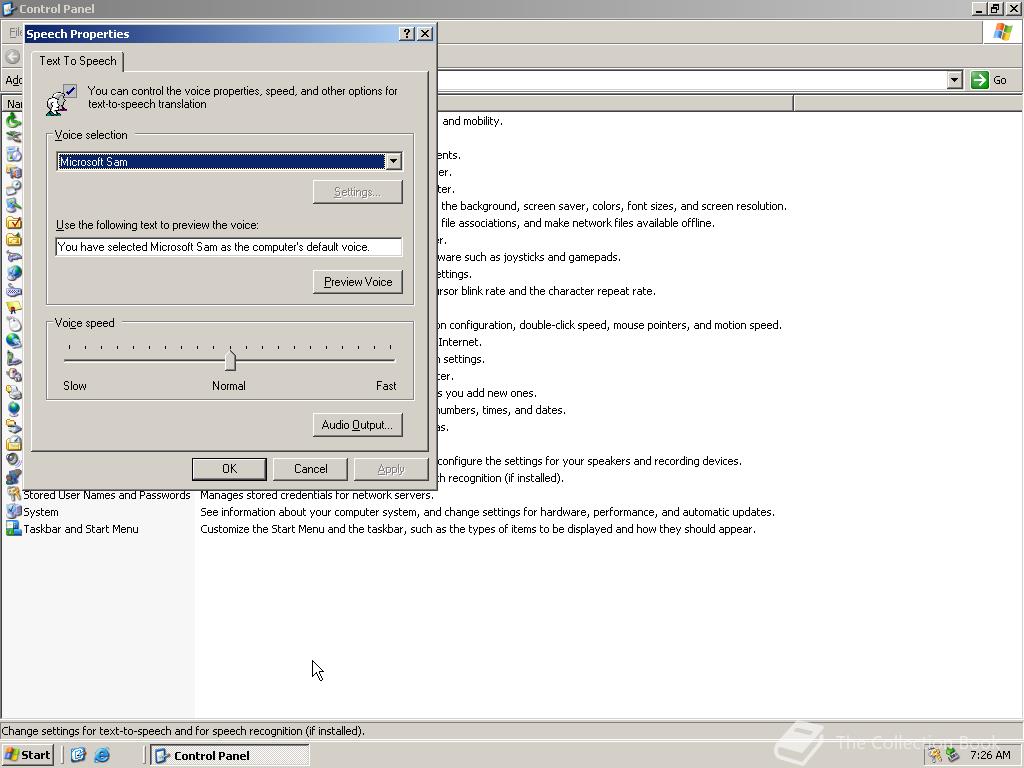
Task: Click the 'Taskbar and Start Menu' name text
Action: point(81,529)
